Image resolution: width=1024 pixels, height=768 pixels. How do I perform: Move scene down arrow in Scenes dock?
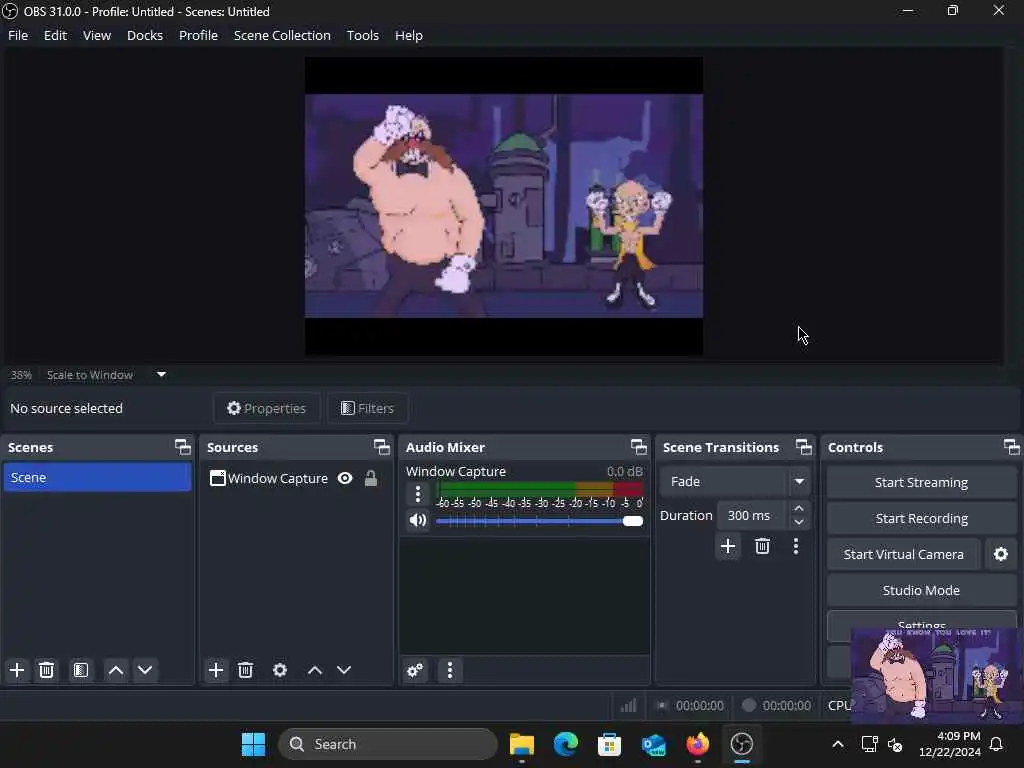[x=145, y=670]
